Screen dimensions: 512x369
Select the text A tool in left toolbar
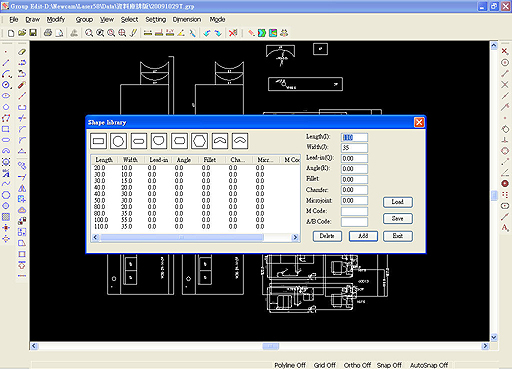6,173
